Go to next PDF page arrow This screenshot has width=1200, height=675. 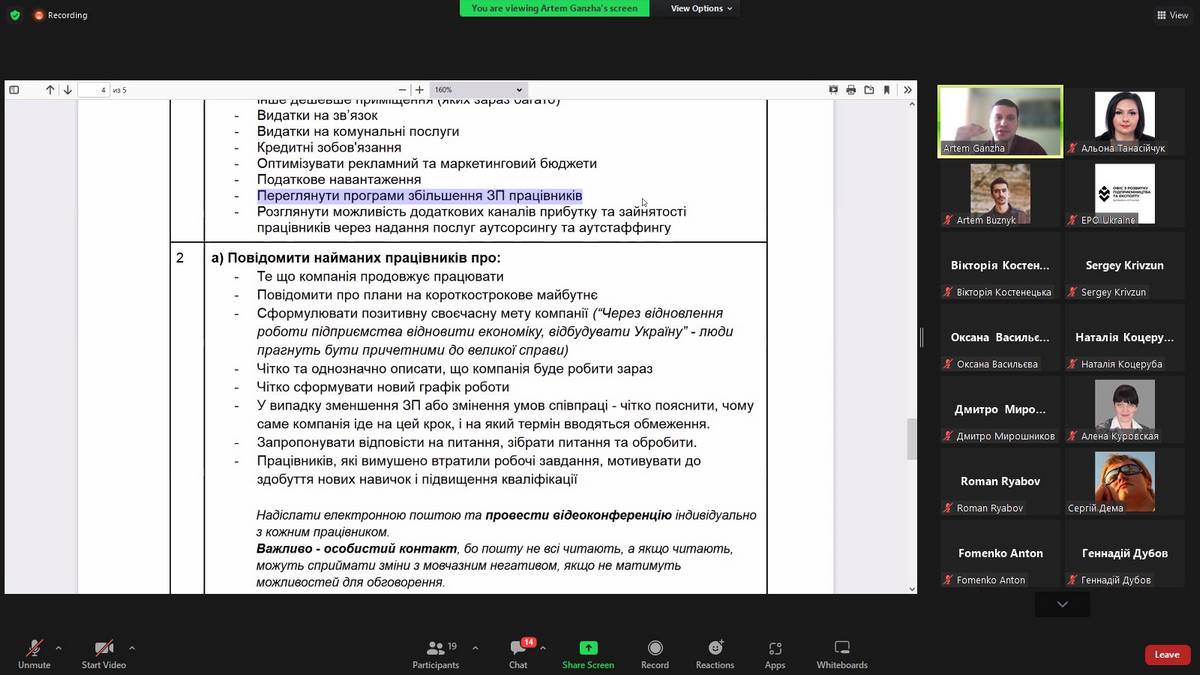point(67,90)
